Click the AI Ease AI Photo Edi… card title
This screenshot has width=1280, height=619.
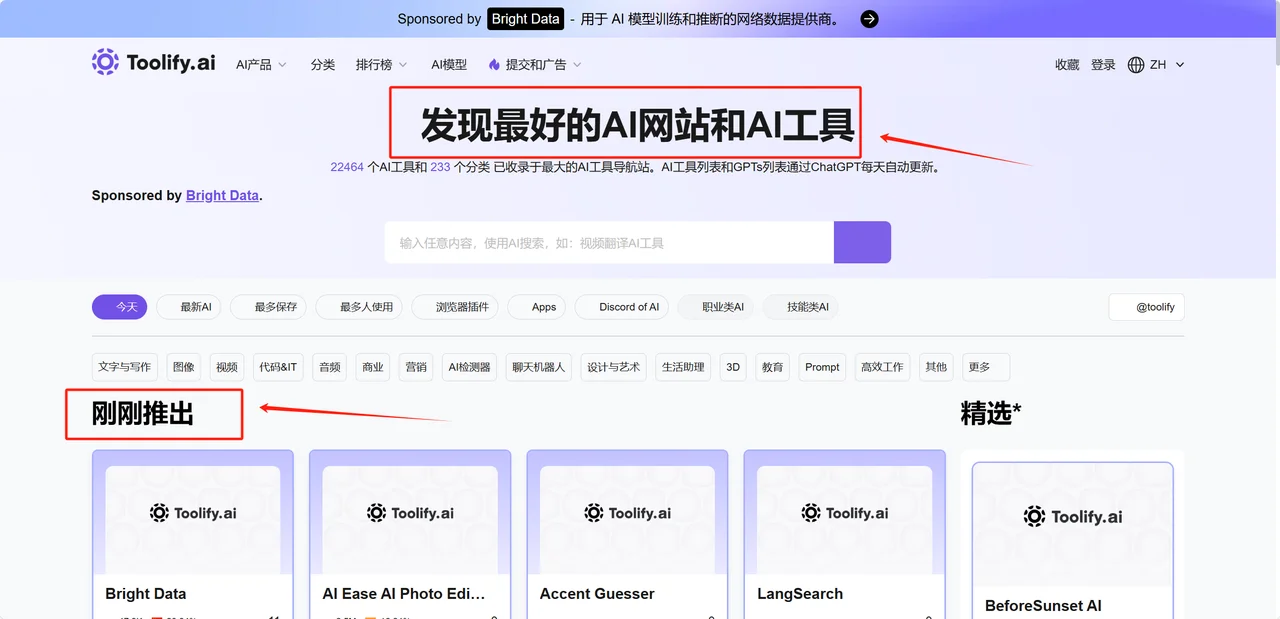(x=404, y=594)
